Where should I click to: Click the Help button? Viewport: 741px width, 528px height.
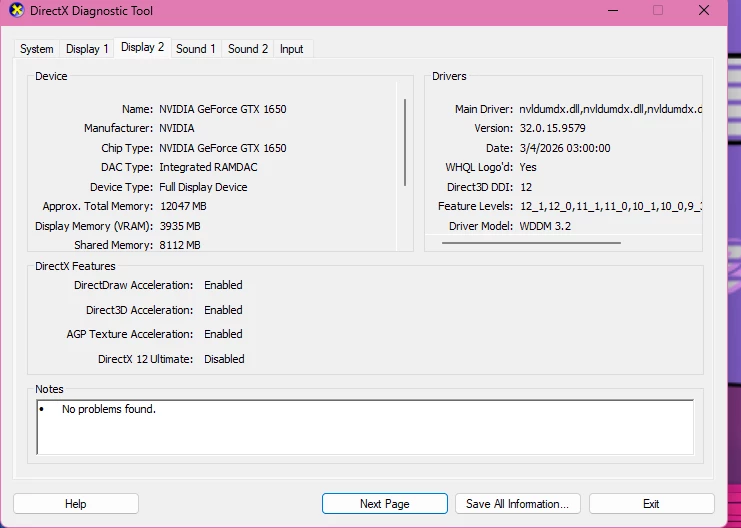pos(76,504)
